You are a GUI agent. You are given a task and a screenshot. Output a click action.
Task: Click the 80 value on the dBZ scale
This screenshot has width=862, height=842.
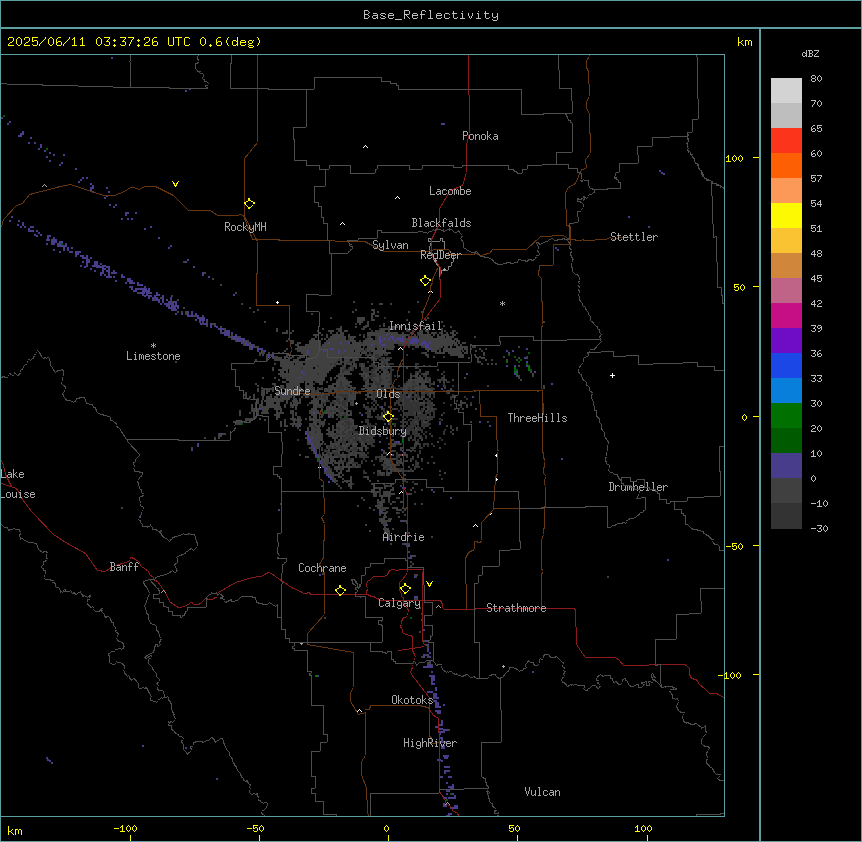(816, 79)
